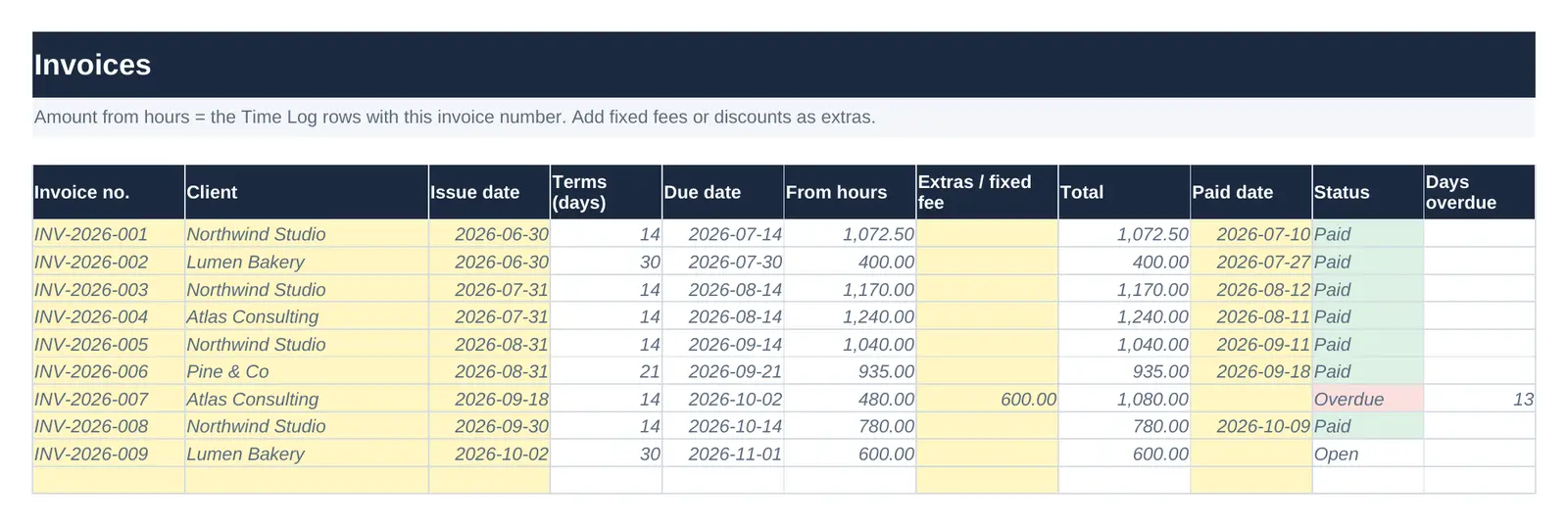Select Atlas Consulting client for INV-2026-004
The width and height of the screenshot is (1568, 526).
[307, 316]
